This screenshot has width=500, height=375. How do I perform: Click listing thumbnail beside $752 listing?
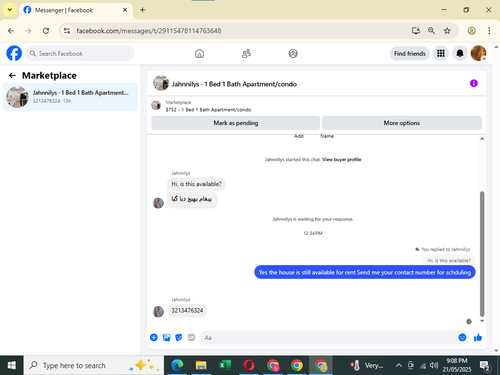pyautogui.click(x=156, y=105)
